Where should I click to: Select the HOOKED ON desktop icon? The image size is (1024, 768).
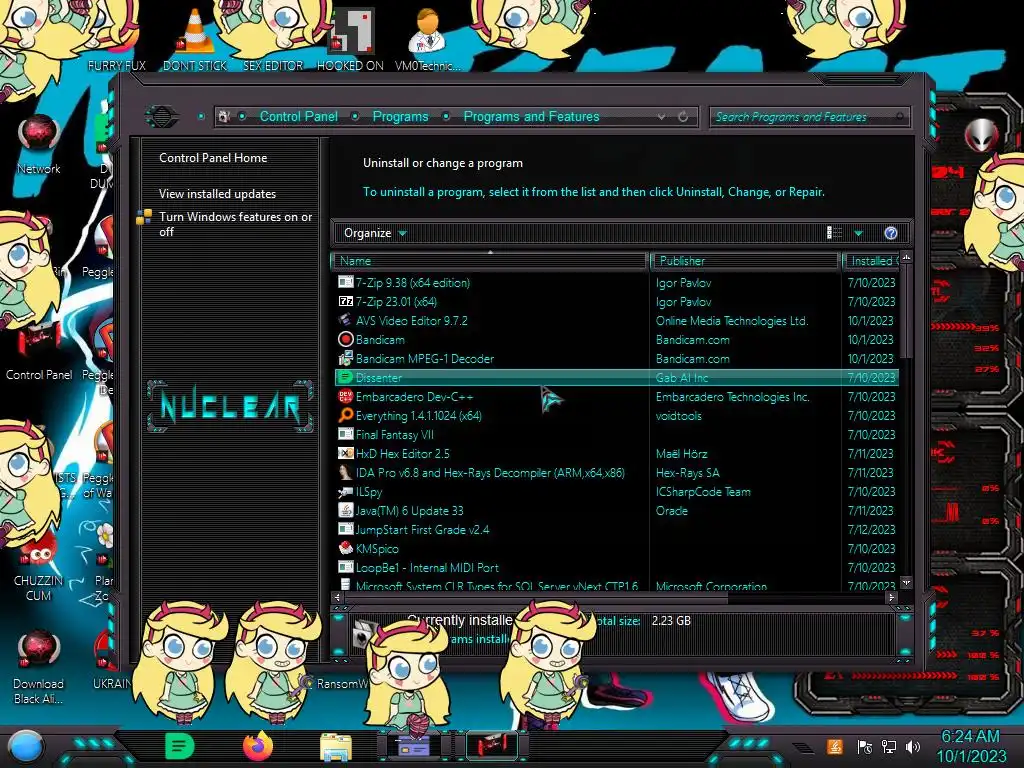[x=351, y=39]
